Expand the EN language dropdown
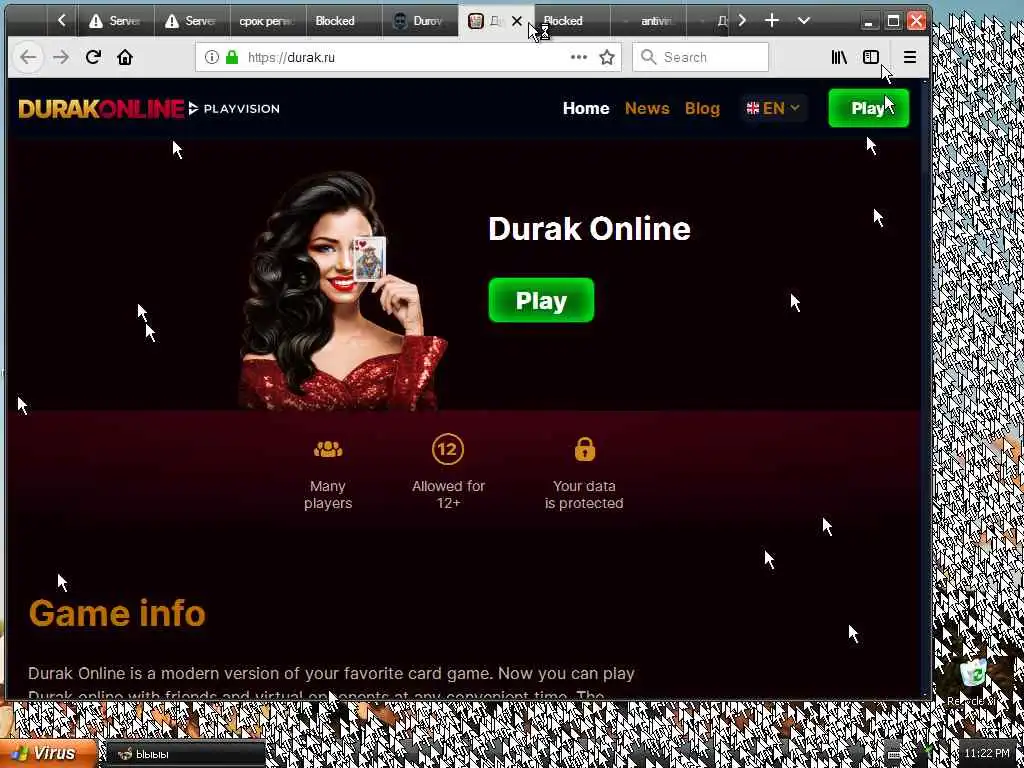 773,108
